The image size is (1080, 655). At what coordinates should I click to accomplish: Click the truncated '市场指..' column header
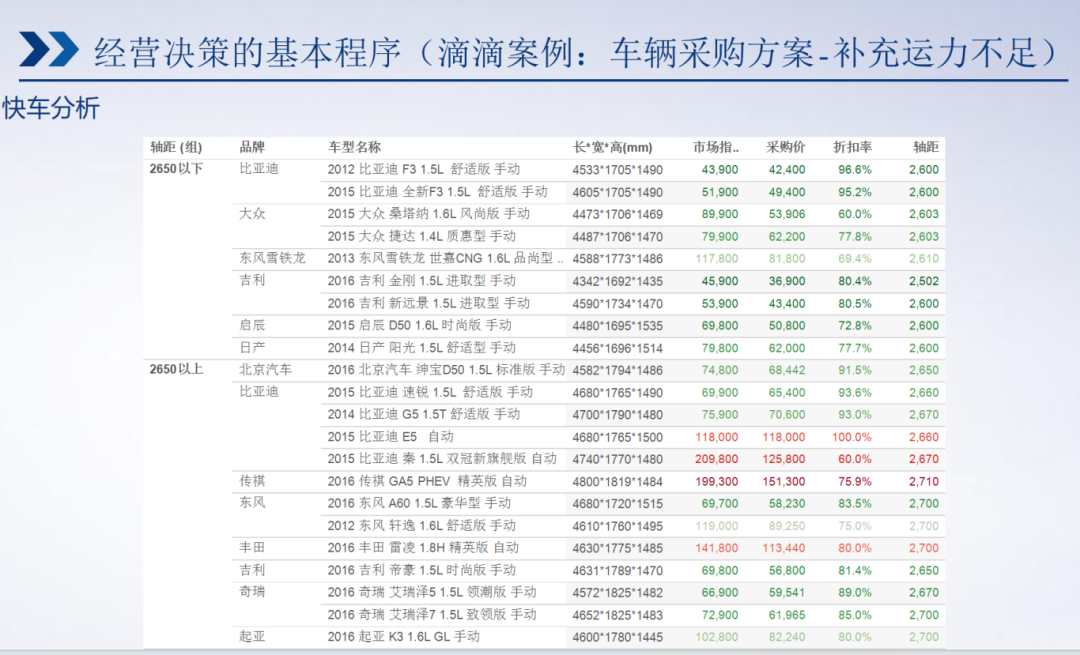coord(716,147)
